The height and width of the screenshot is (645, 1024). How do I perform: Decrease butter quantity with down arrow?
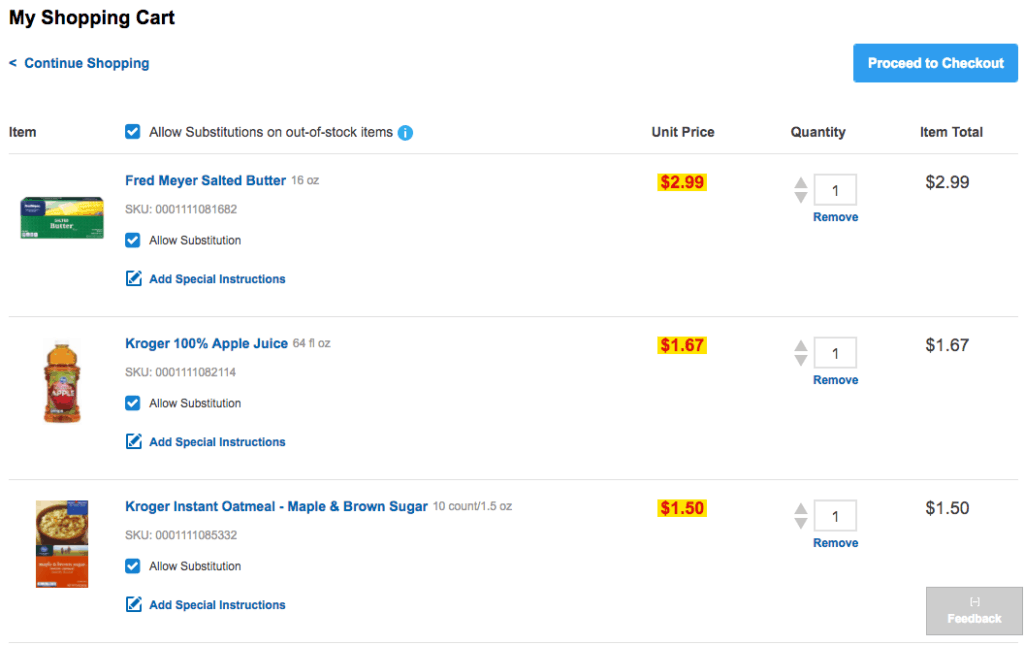click(x=801, y=197)
